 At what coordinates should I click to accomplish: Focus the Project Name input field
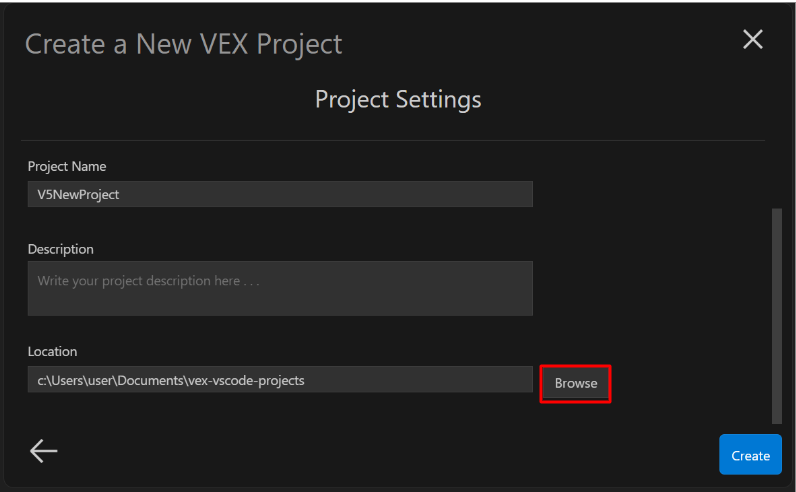(280, 194)
